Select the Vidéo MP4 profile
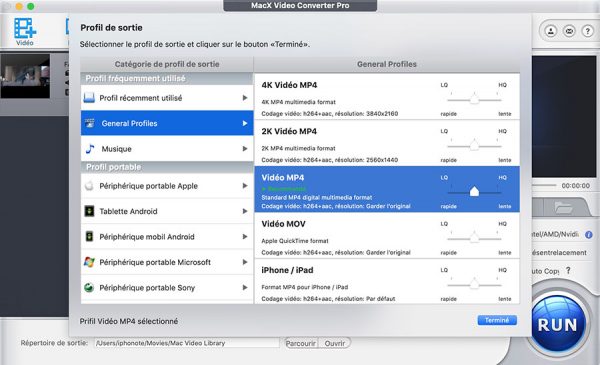 pyautogui.click(x=387, y=189)
